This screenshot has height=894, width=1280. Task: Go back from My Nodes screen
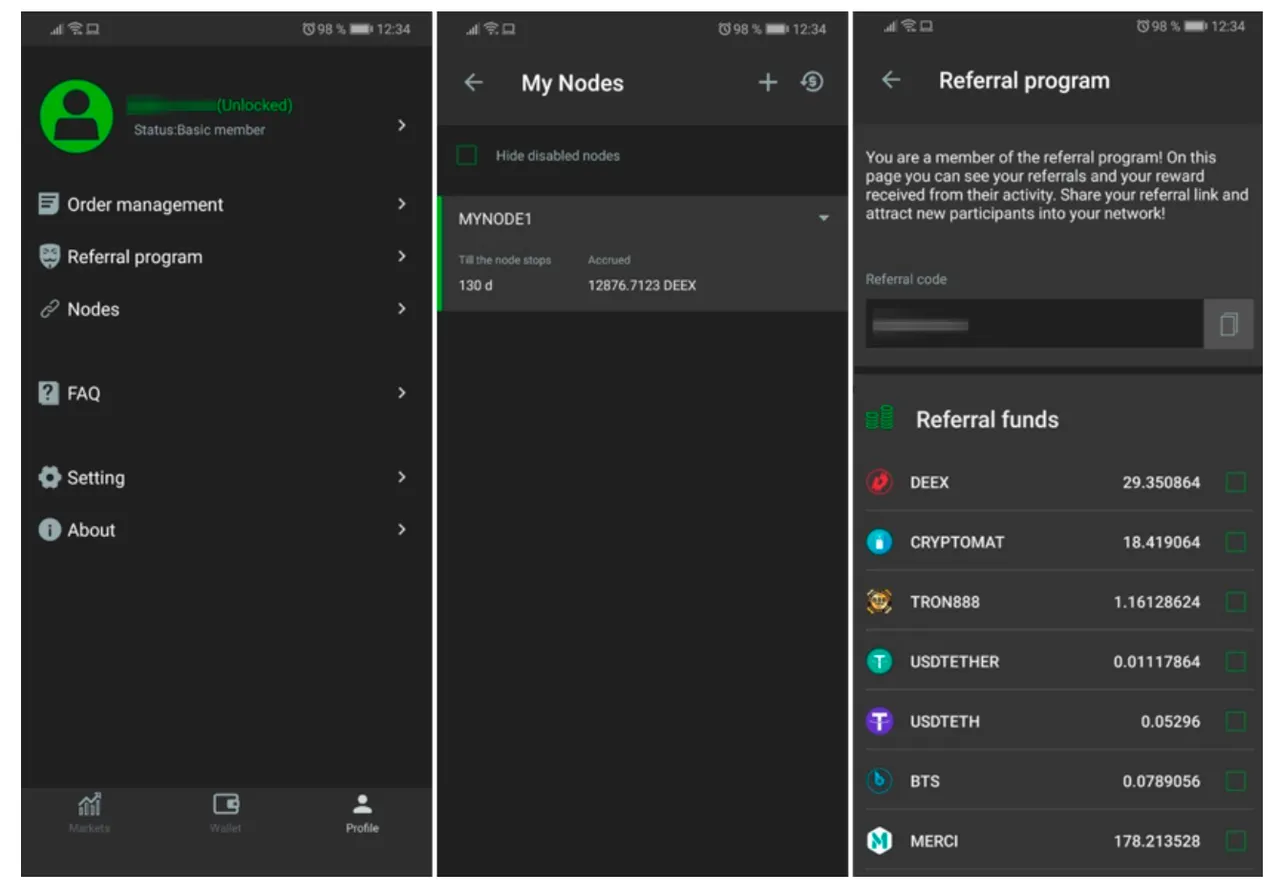click(x=473, y=83)
